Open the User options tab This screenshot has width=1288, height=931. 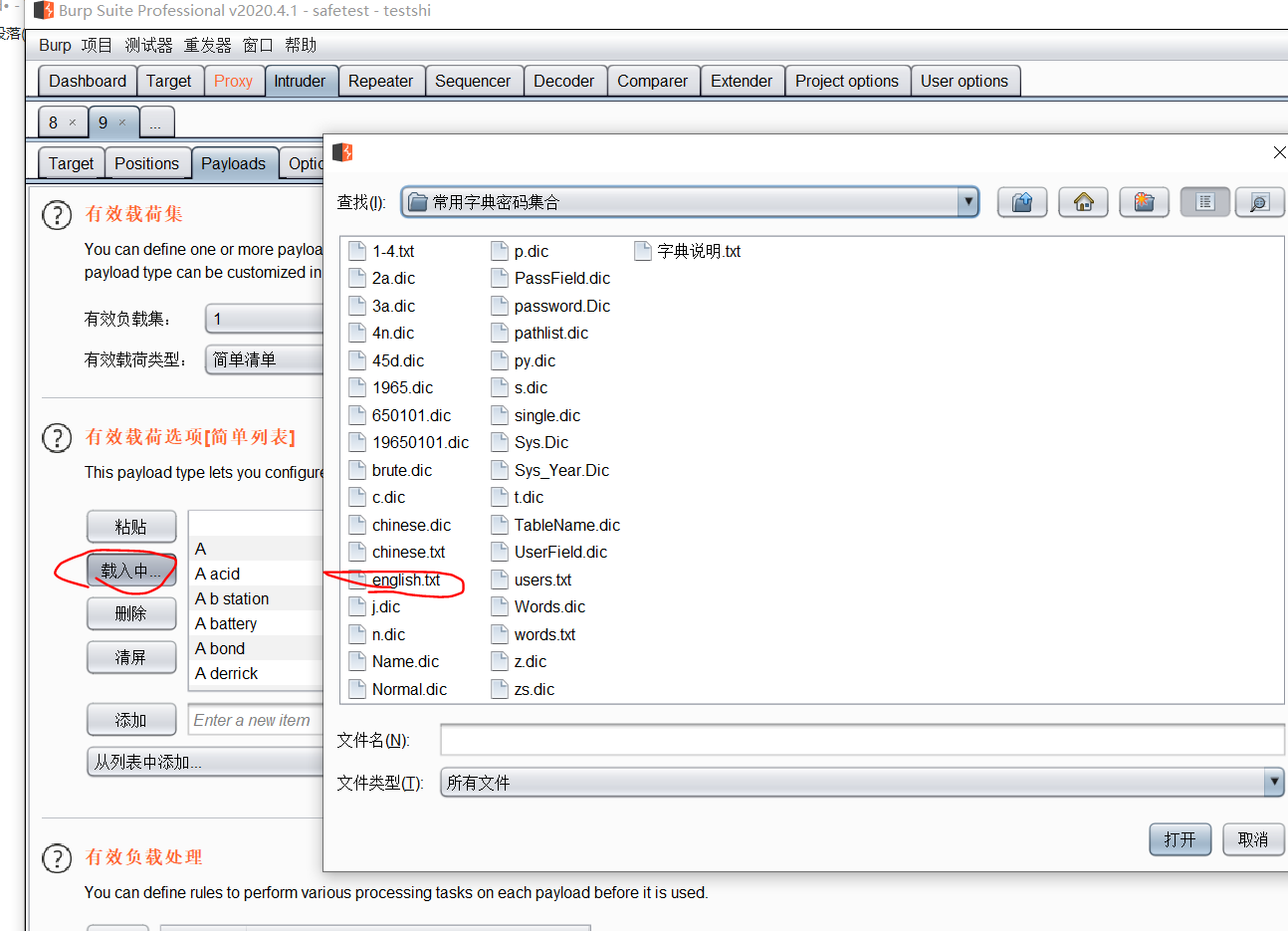[x=965, y=81]
